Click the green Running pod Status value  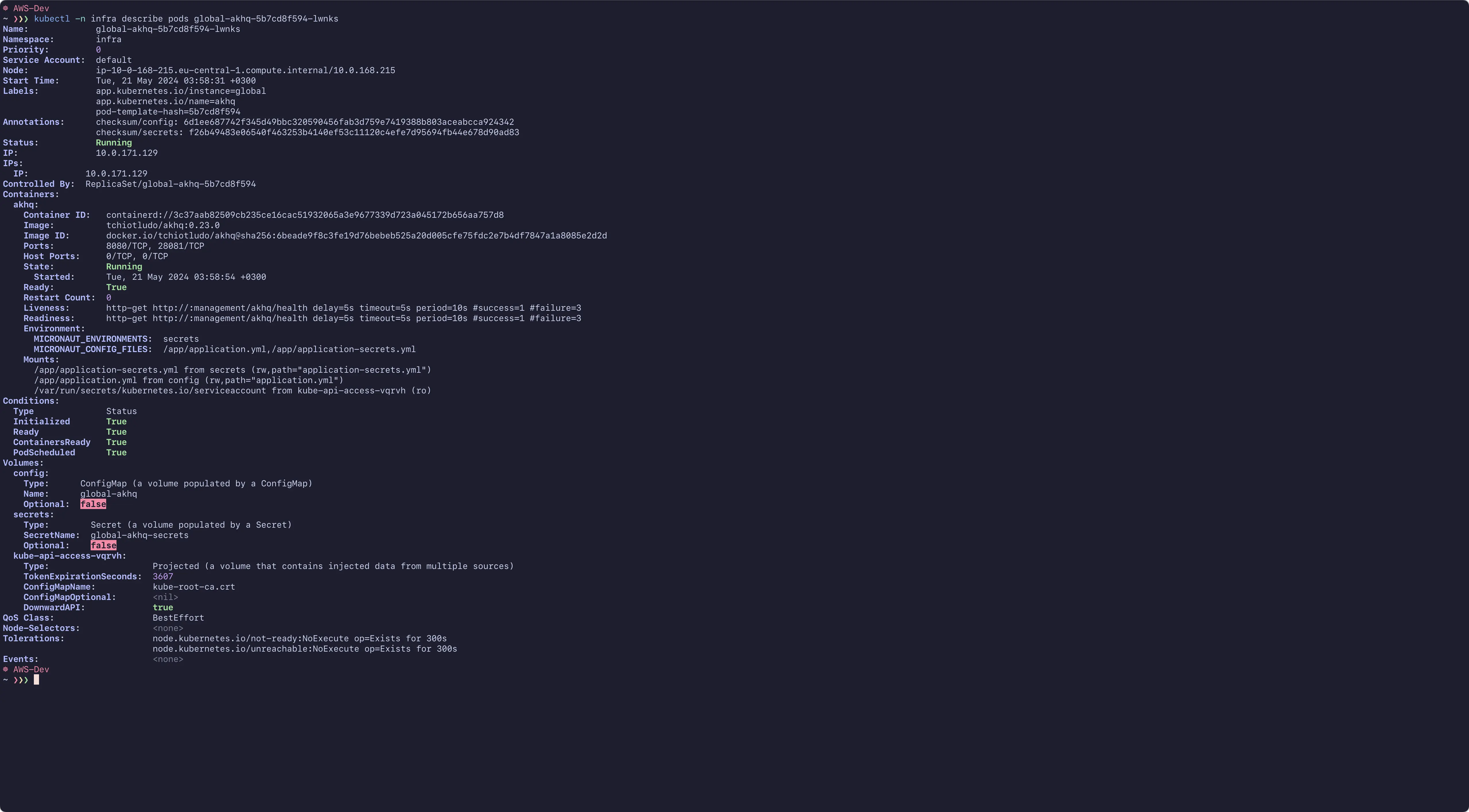pyautogui.click(x=114, y=143)
